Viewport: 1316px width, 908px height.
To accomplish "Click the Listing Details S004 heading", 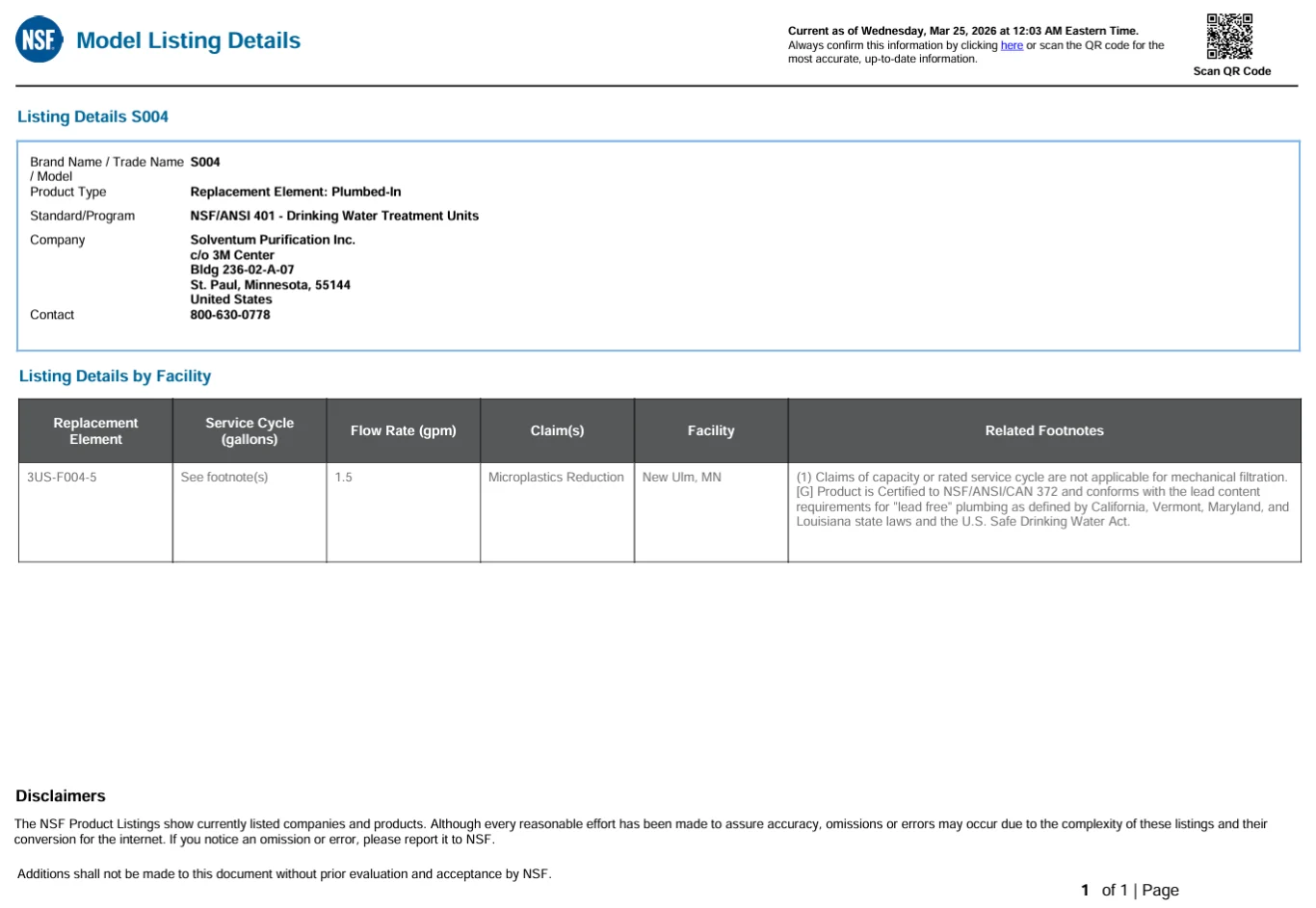I will (92, 117).
